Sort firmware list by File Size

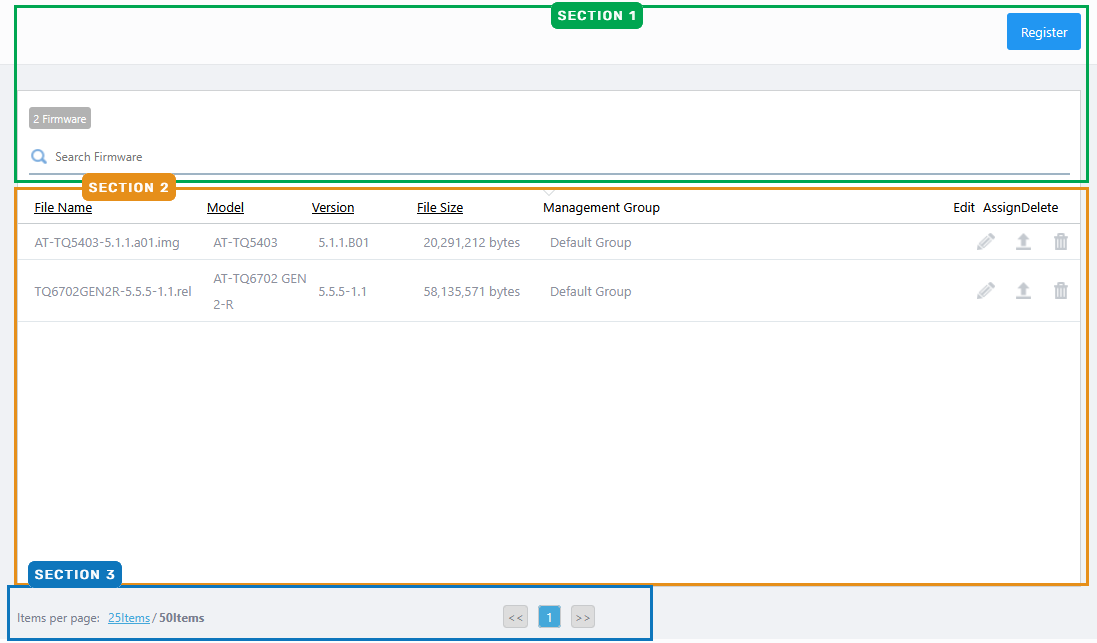click(x=440, y=208)
